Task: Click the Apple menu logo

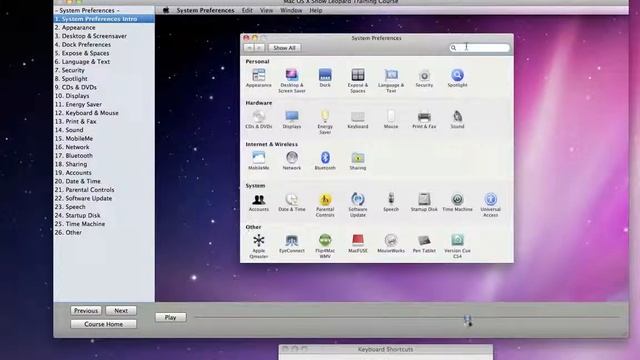Action: [x=166, y=10]
